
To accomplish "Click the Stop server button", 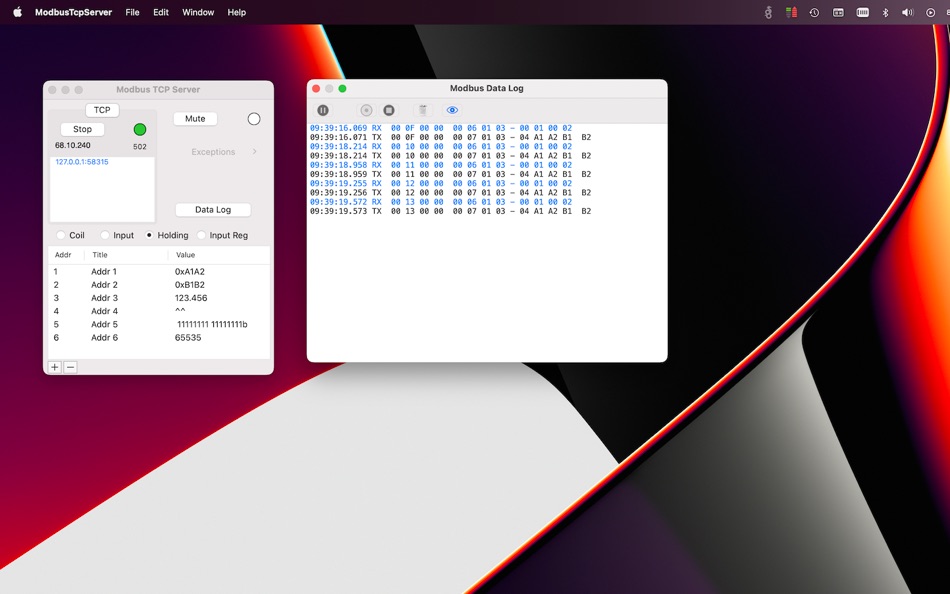I will (x=82, y=129).
